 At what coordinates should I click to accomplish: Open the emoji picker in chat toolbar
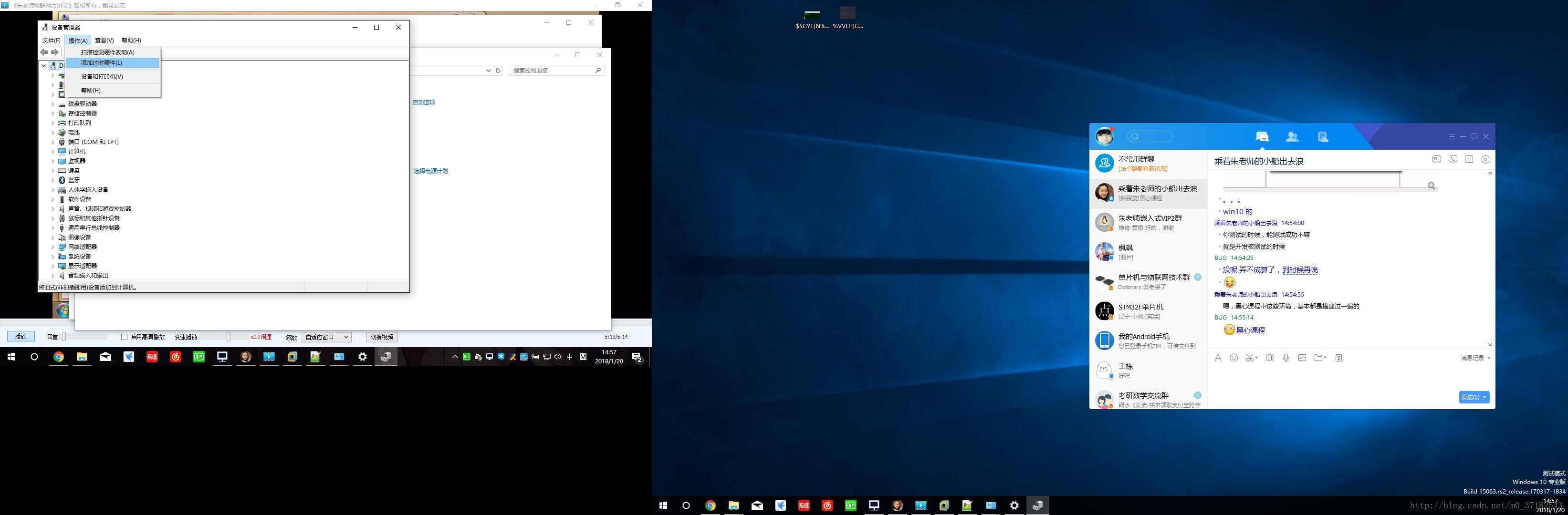coord(1234,358)
